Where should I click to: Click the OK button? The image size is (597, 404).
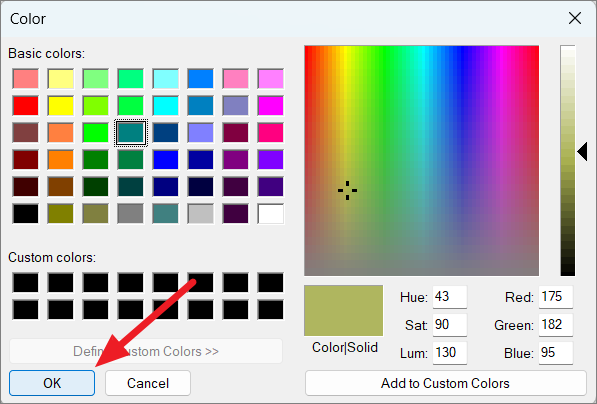(52, 383)
